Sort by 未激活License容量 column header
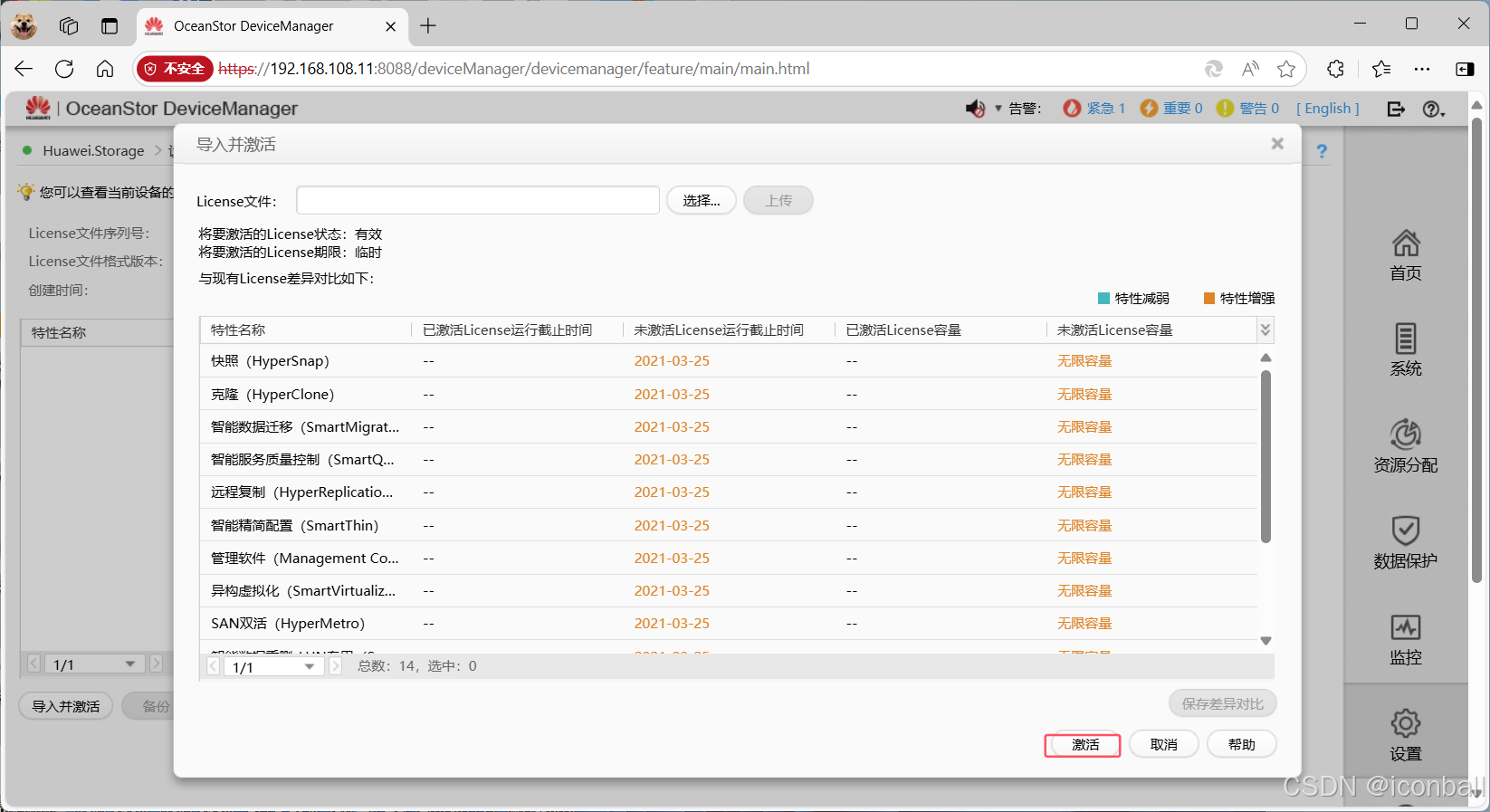1490x812 pixels. click(x=1151, y=330)
